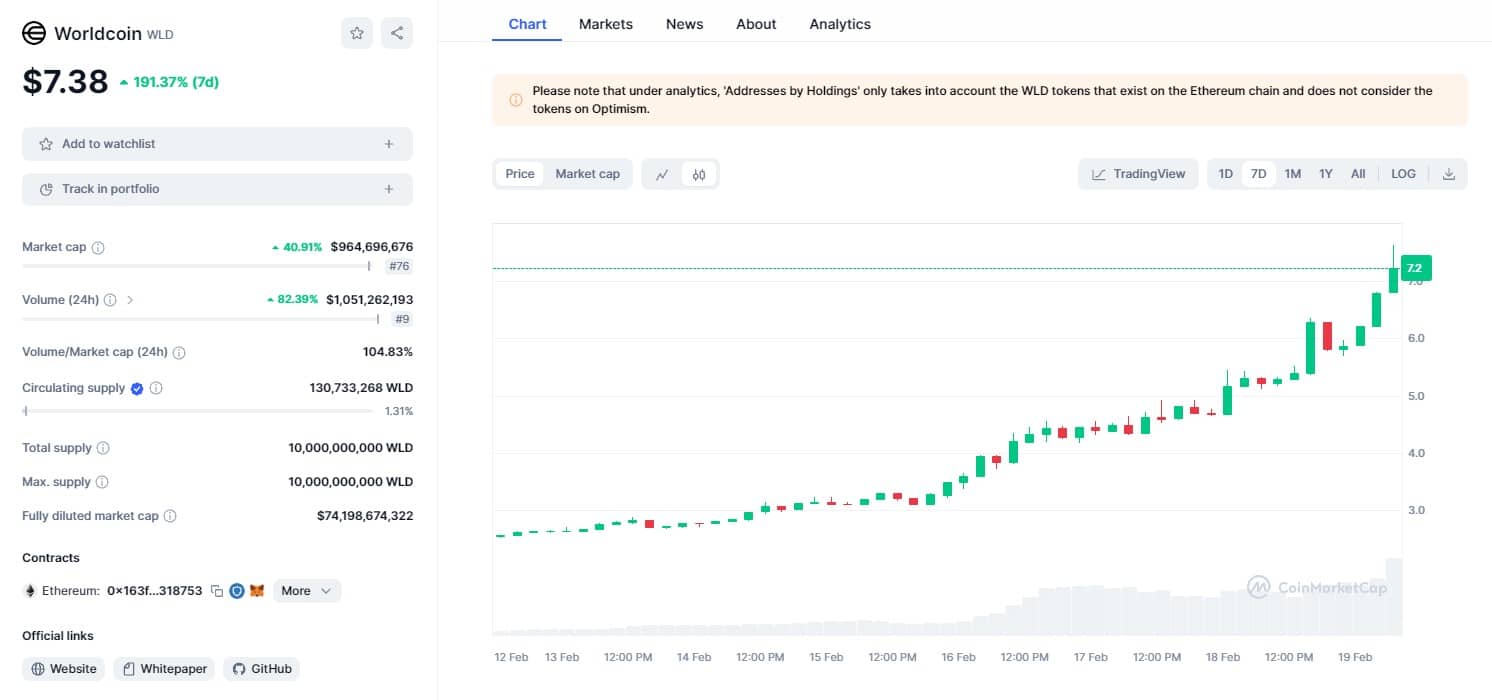This screenshot has width=1492, height=700.
Task: Toggle the LOG scale option
Action: 1403,174
